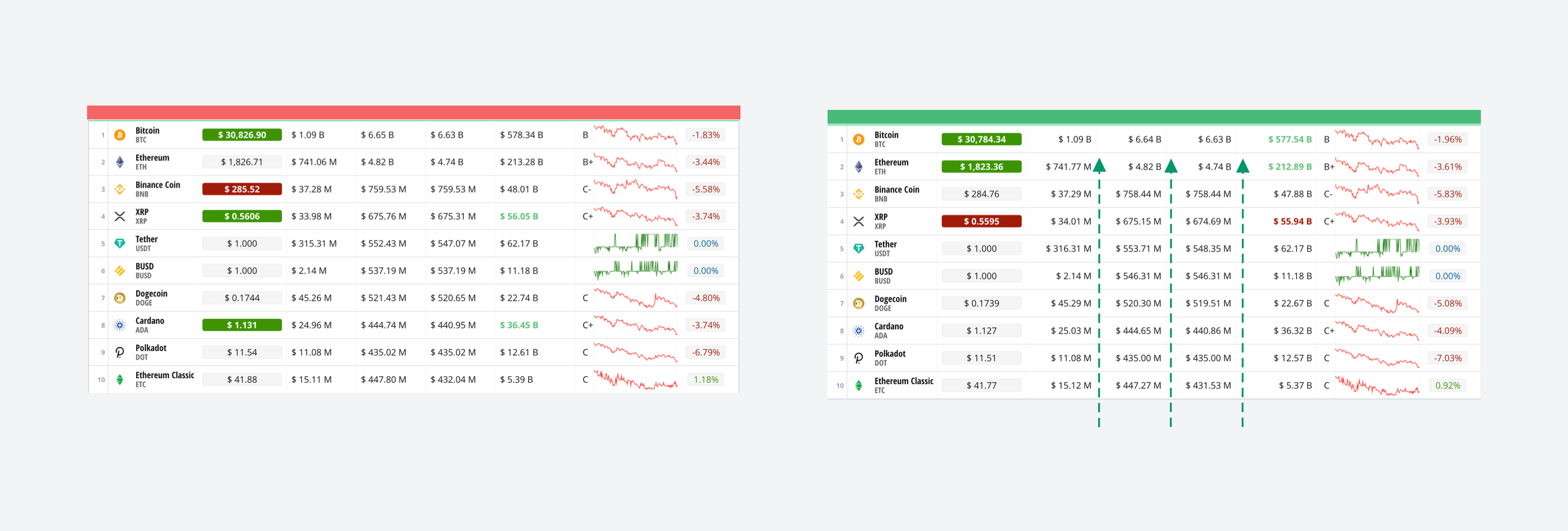Click the 0.92% Ethereum Classic change
The height and width of the screenshot is (531, 1568).
[1448, 386]
